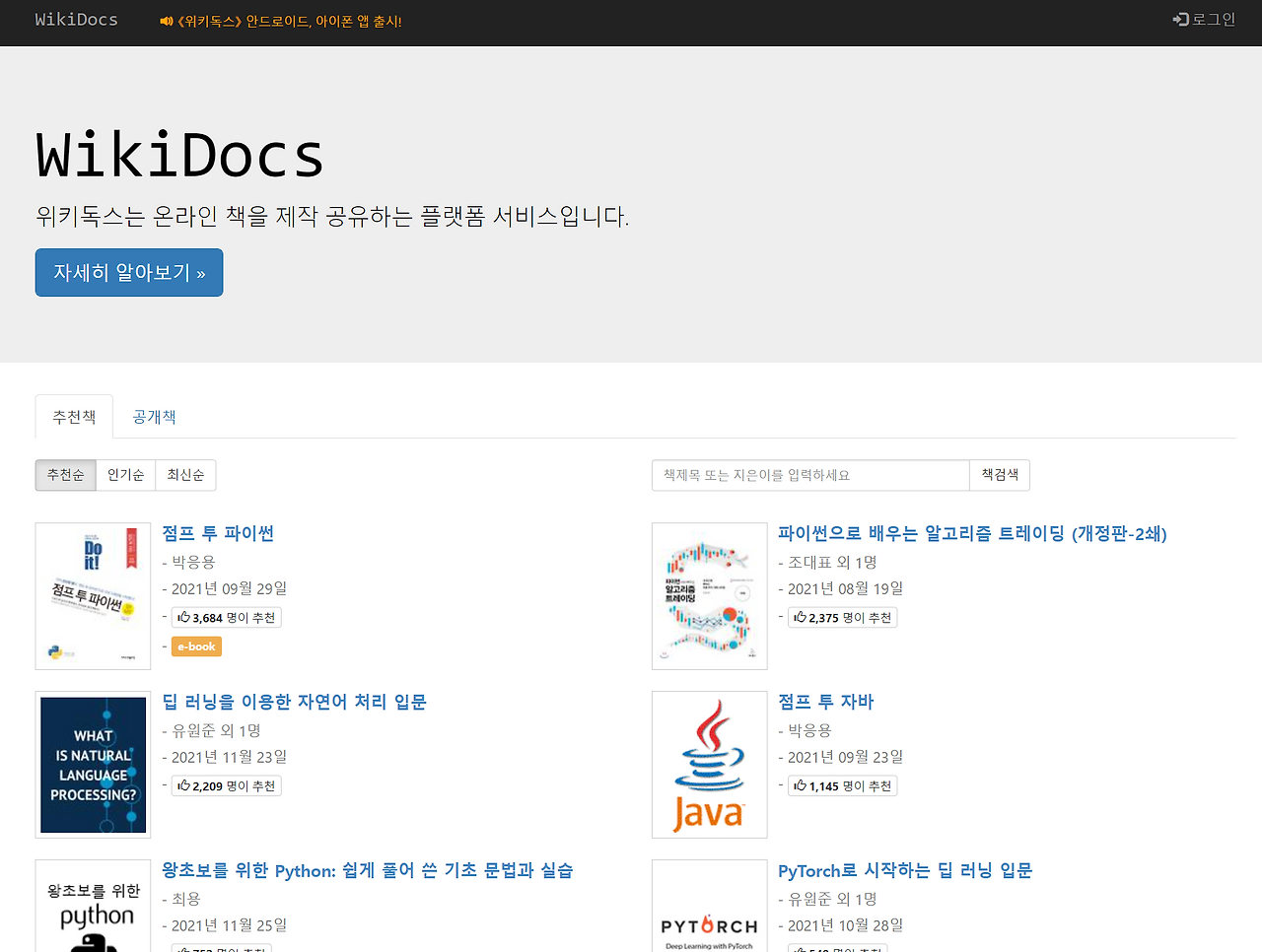Switch to the 추천책 tab
The width and height of the screenshot is (1262, 952).
point(73,416)
